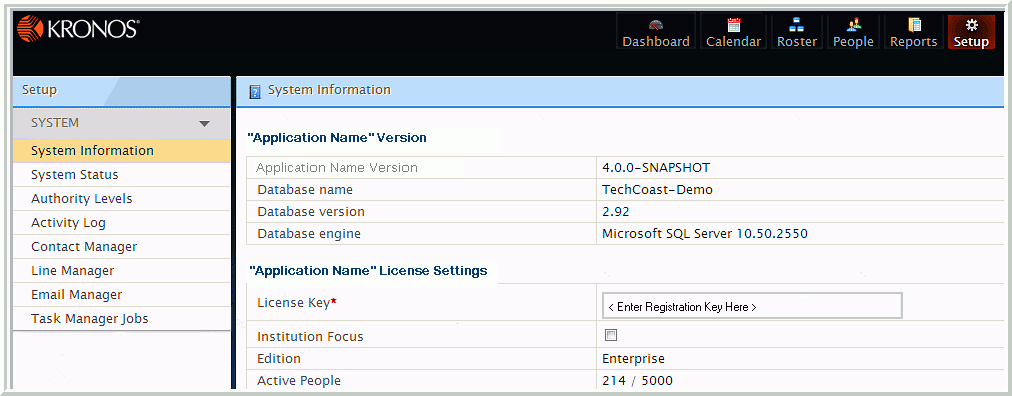Click the Setup panel header
The height and width of the screenshot is (396, 1012).
coord(121,91)
